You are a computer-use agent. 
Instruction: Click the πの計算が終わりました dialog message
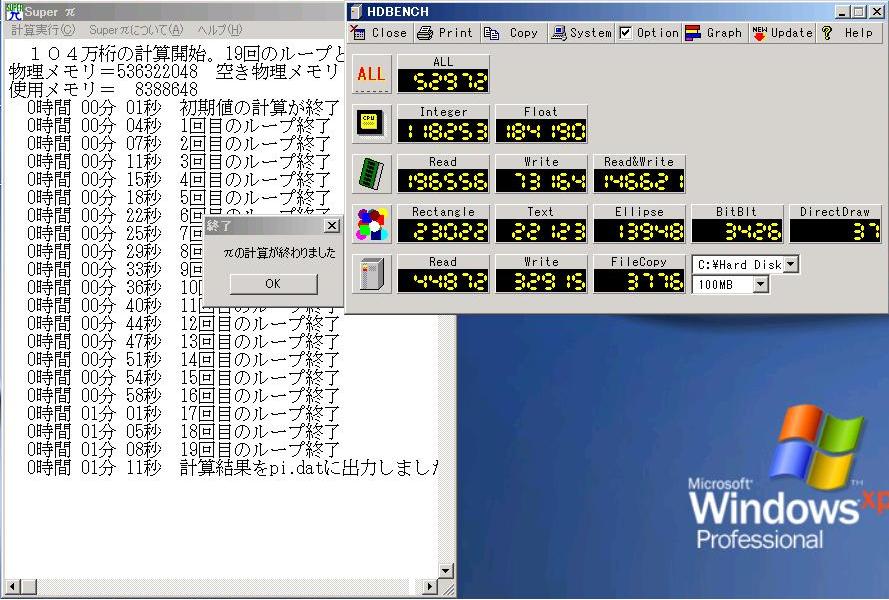click(x=280, y=253)
